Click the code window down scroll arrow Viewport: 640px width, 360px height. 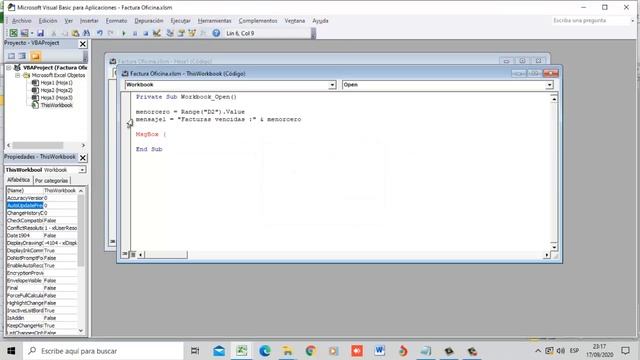click(554, 247)
